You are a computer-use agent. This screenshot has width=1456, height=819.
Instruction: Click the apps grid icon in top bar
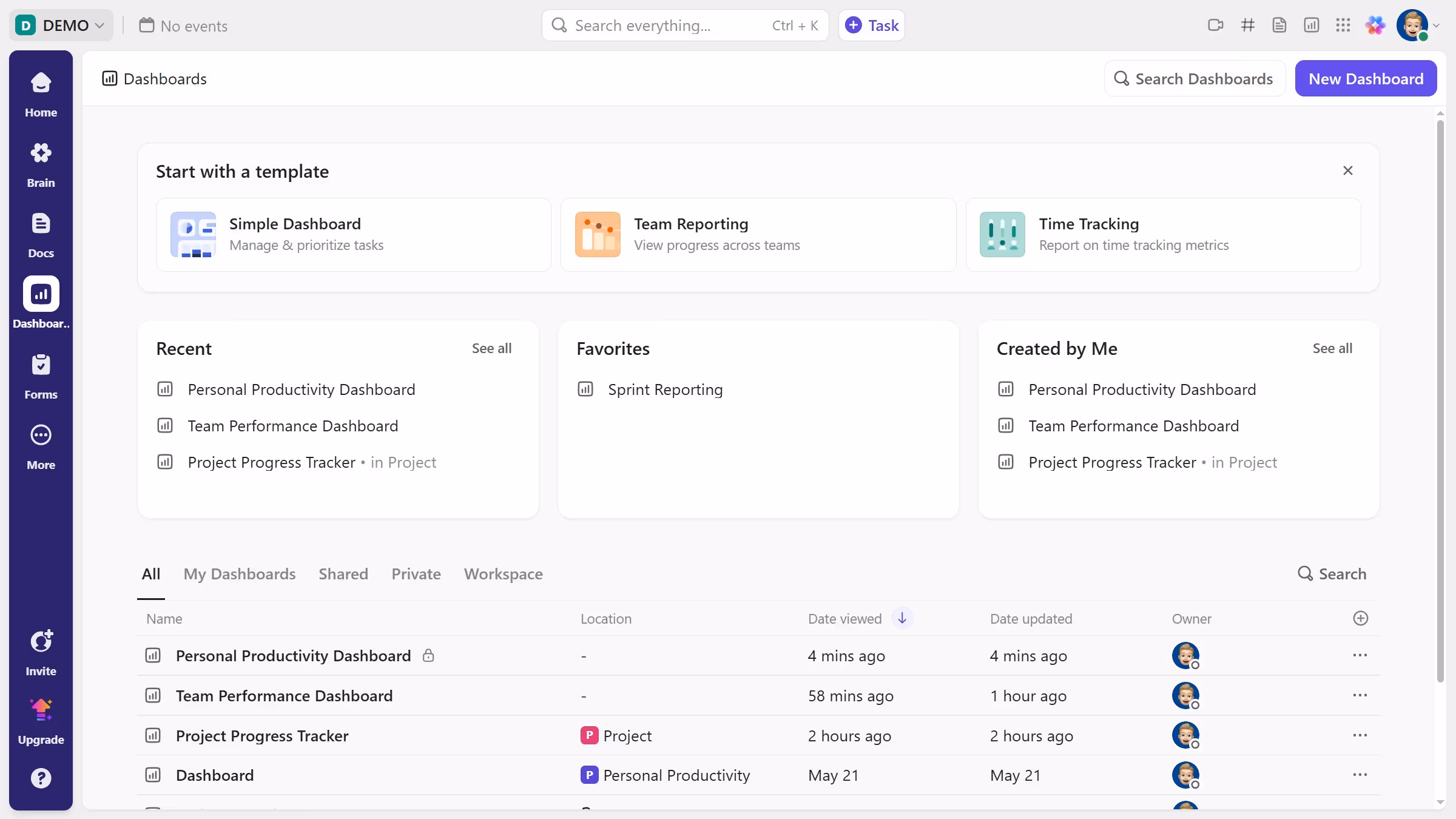click(x=1343, y=25)
